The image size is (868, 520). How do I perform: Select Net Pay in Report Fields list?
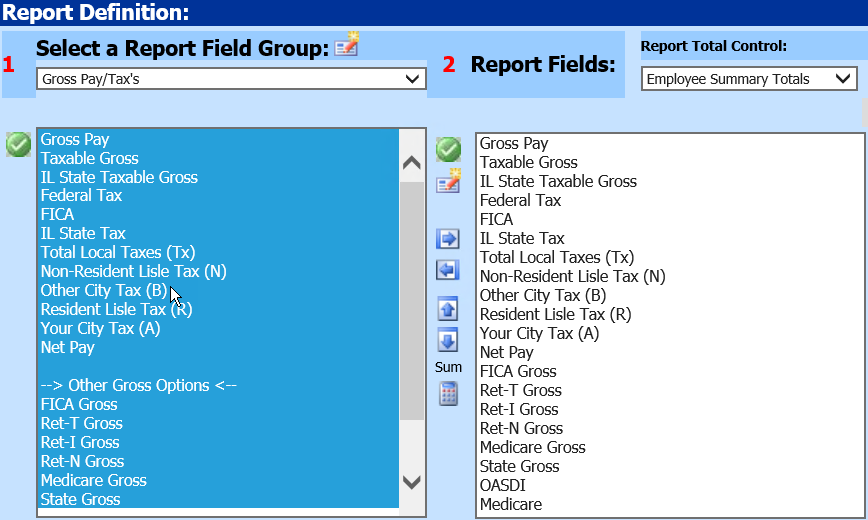507,353
